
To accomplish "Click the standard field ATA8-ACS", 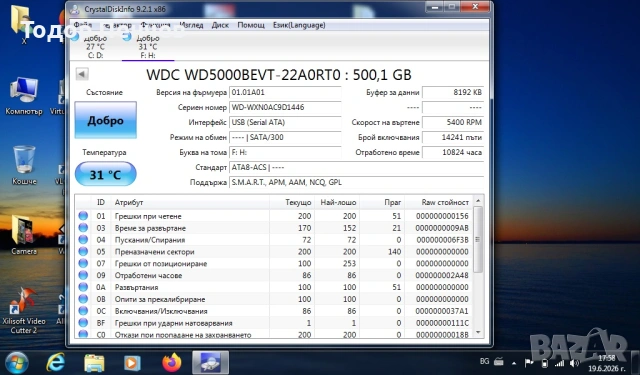I will point(356,167).
